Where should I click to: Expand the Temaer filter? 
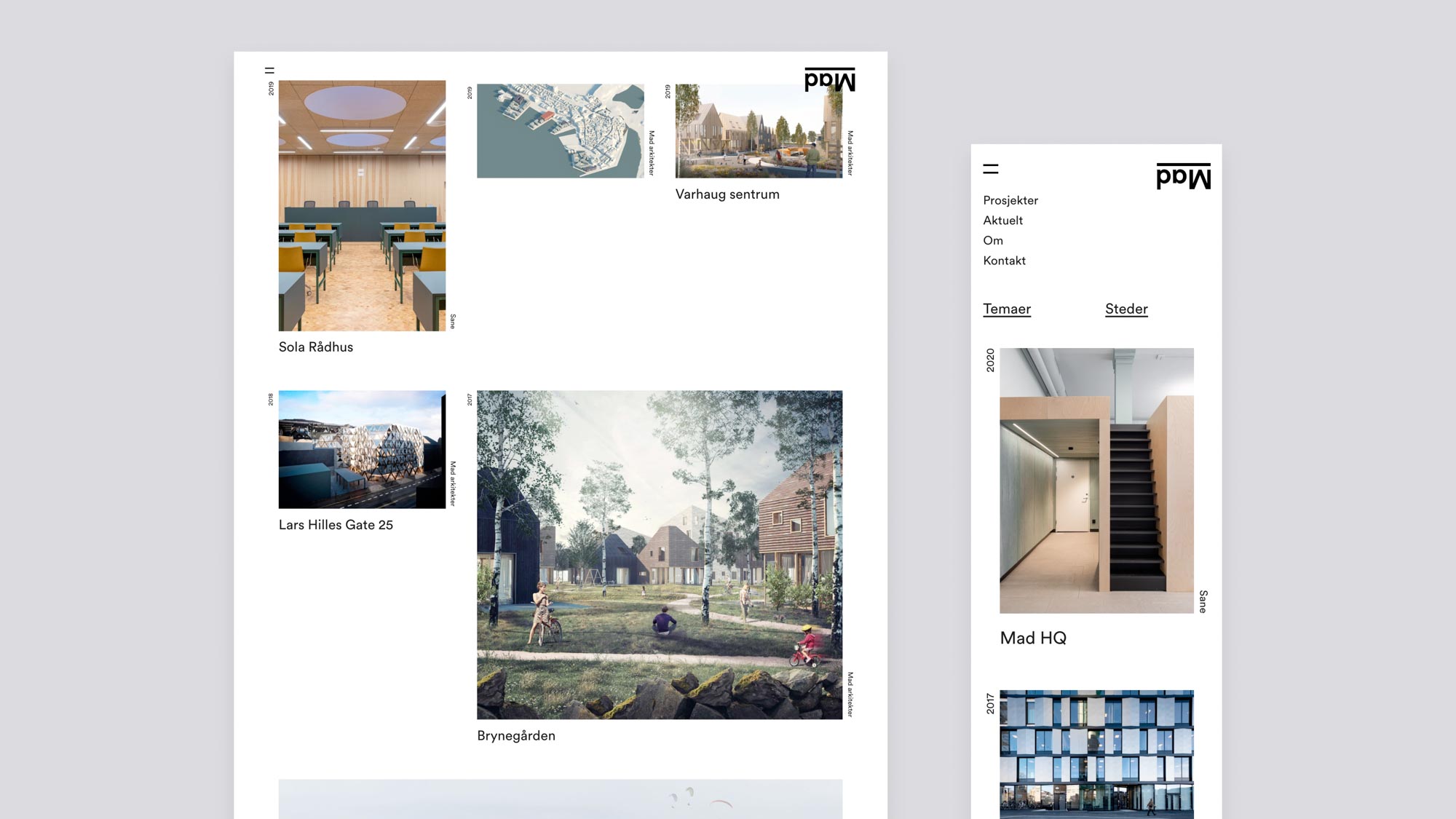(1006, 309)
